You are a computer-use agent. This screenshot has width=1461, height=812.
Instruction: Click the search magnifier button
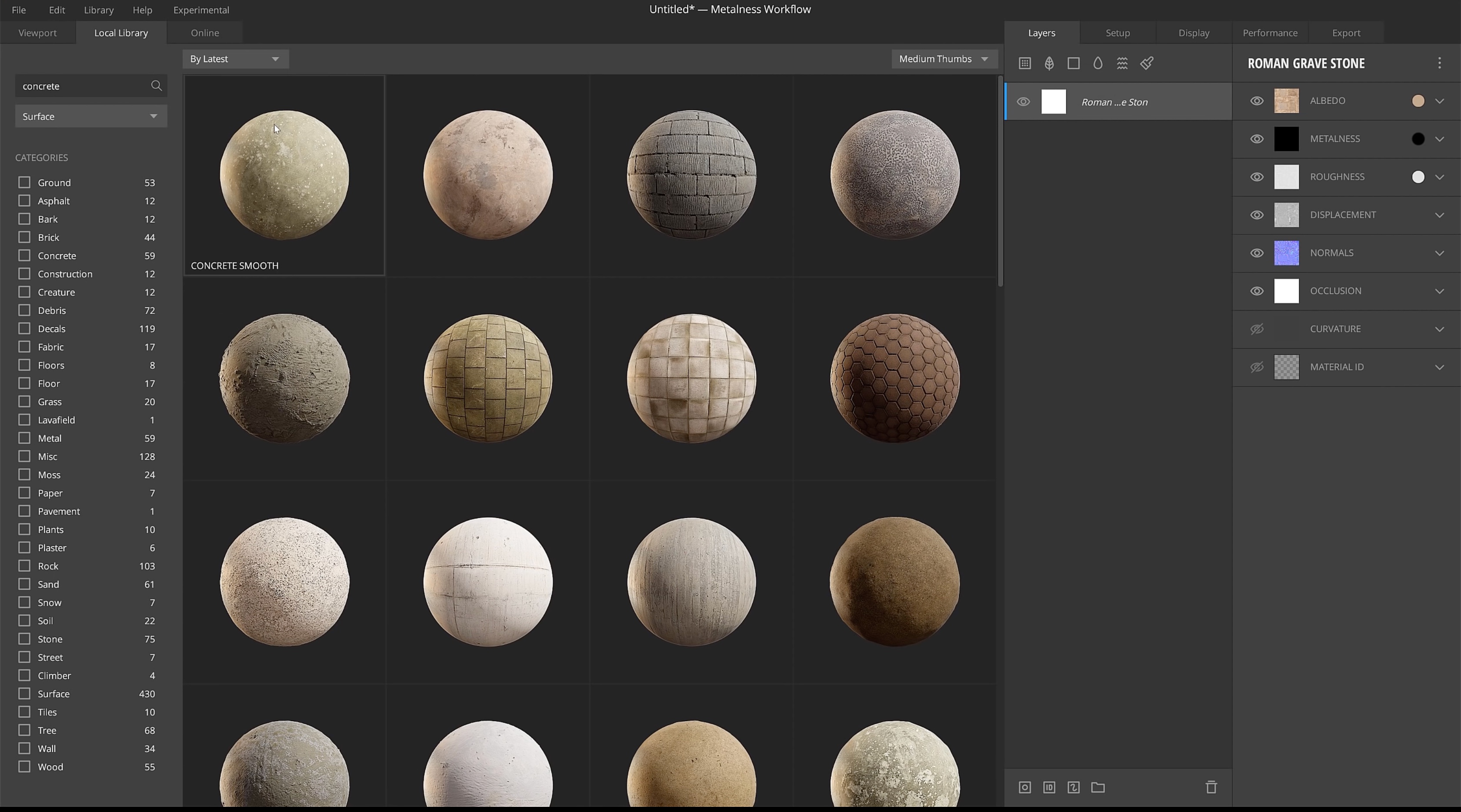coord(156,86)
